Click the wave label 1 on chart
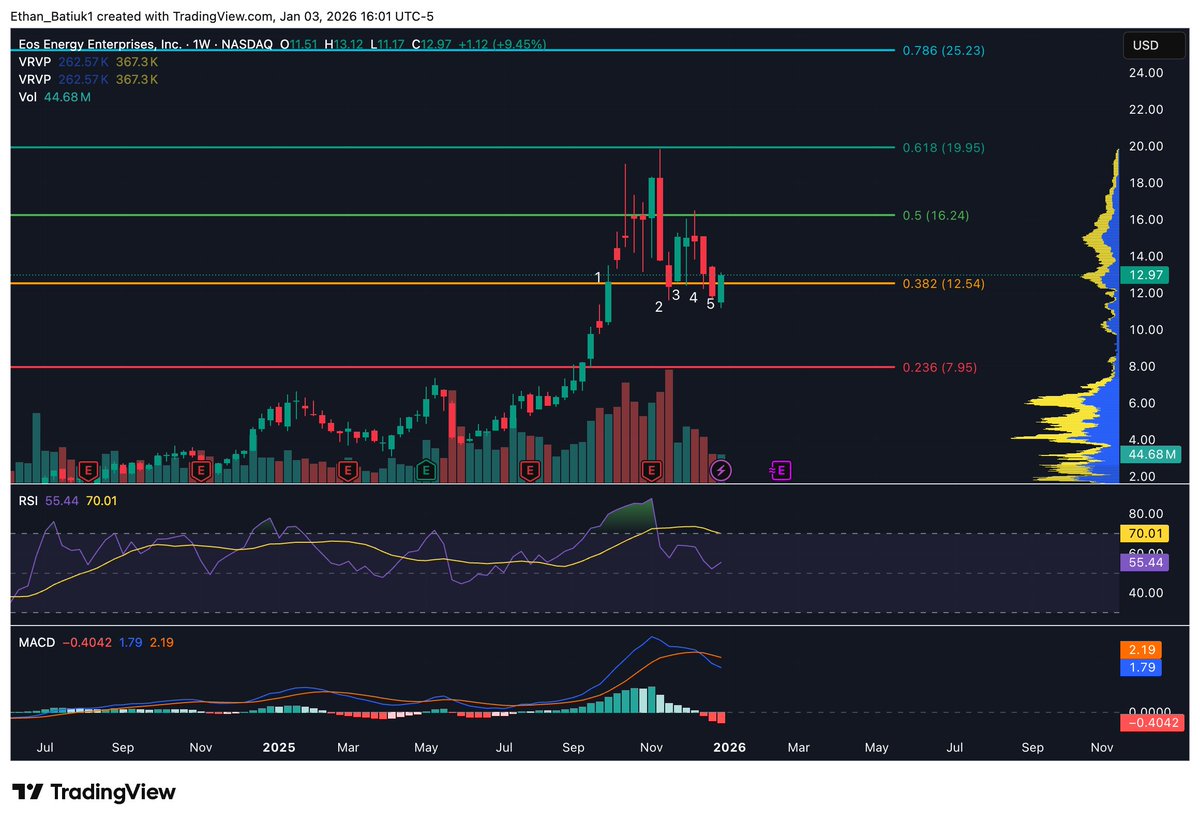The height and width of the screenshot is (823, 1200). pyautogui.click(x=598, y=276)
